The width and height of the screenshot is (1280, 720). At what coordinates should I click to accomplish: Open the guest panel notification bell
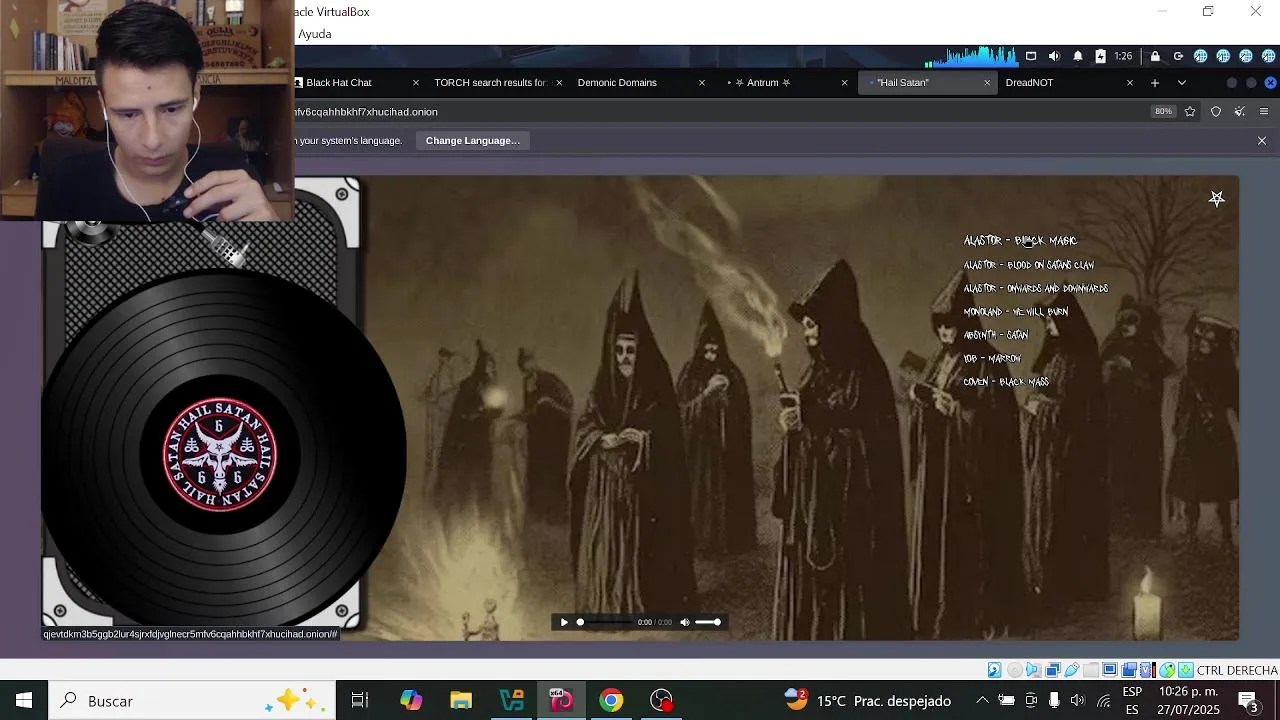coord(1078,56)
